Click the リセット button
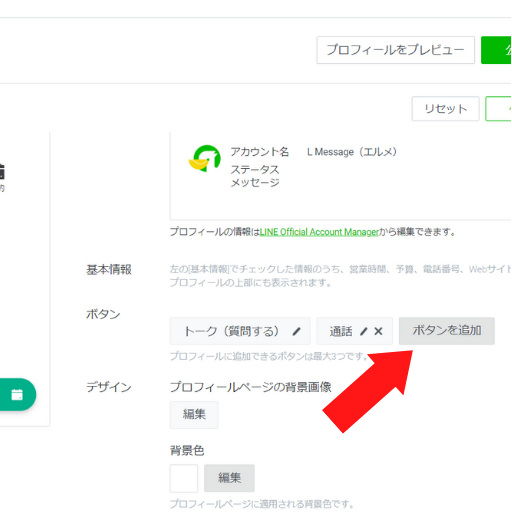Viewport: 512px width, 512px height. pos(445,109)
